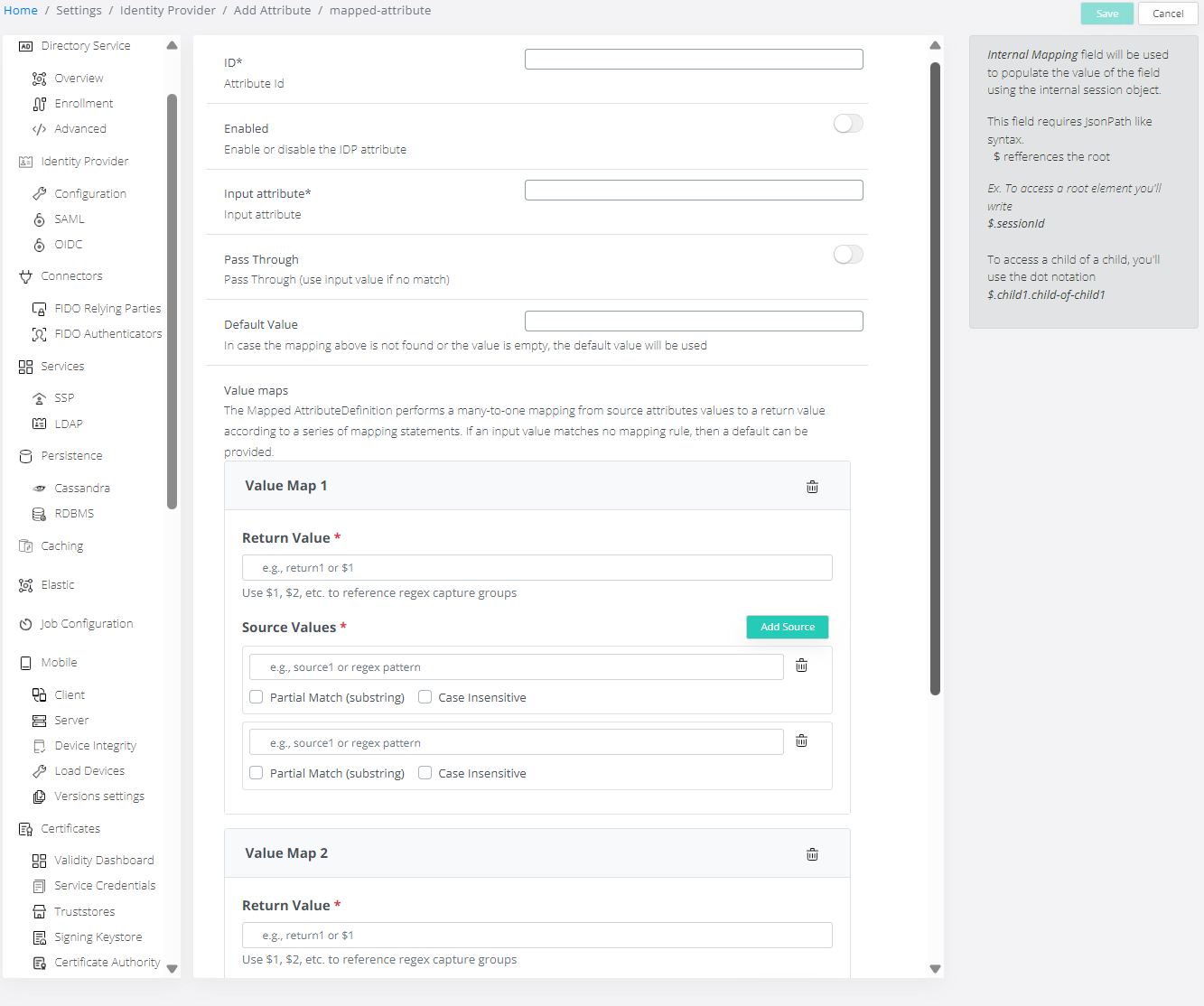Screen dimensions: 1204x1006
Task: Enable the Pass Through toggle
Action: pos(847,255)
